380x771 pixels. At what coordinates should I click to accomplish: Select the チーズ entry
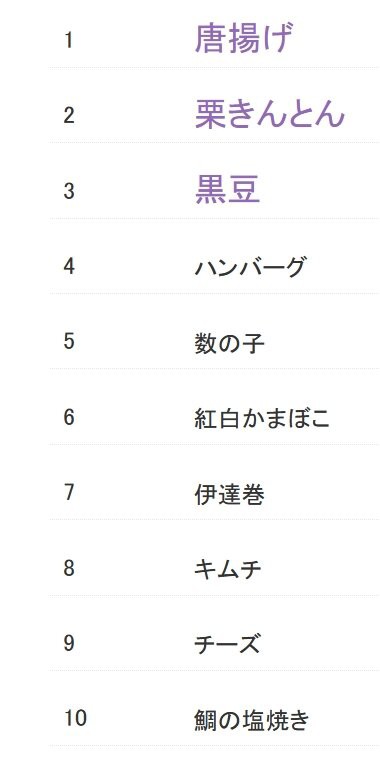[227, 644]
